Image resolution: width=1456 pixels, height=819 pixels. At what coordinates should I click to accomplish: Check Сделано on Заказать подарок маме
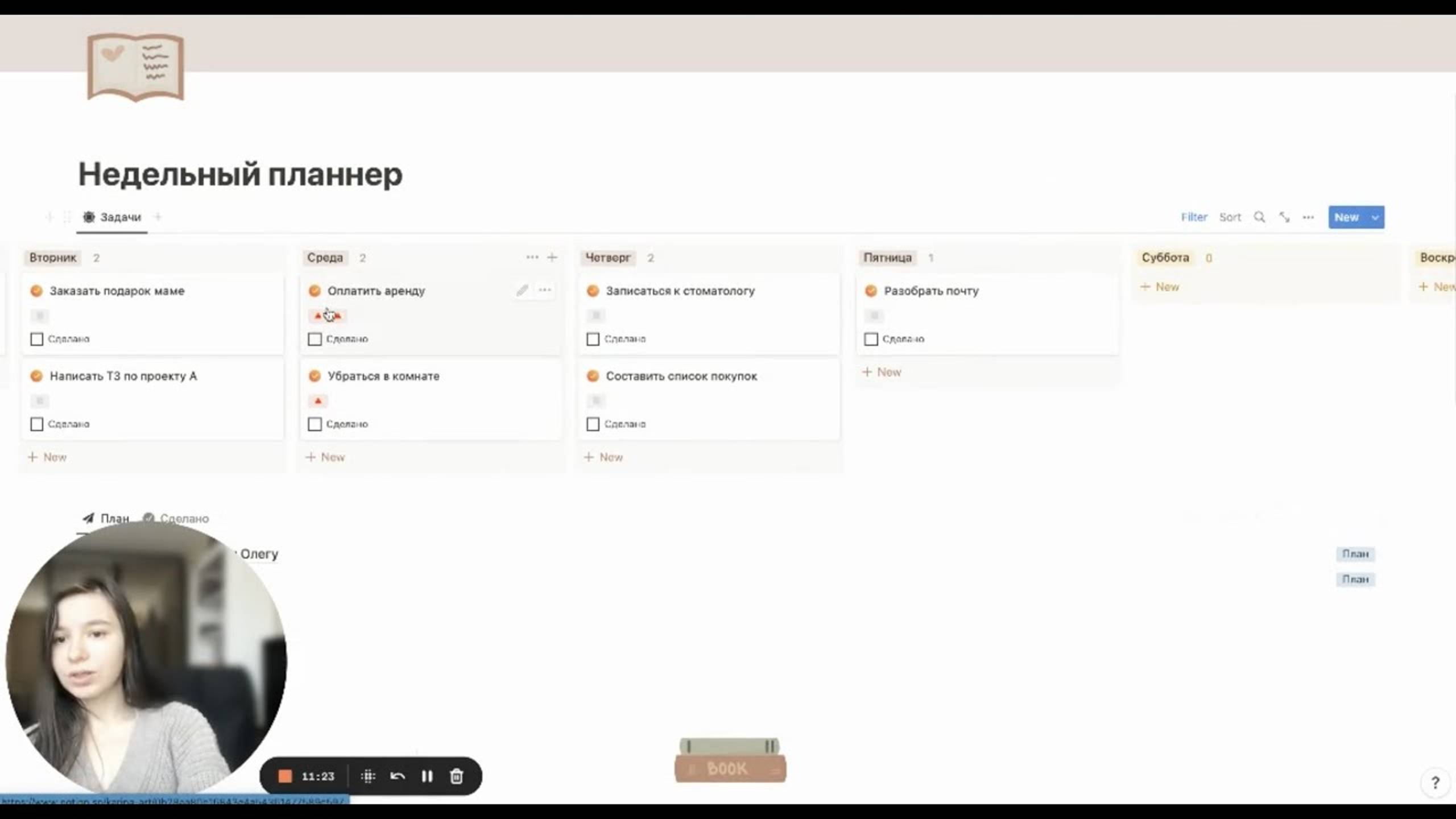[36, 338]
